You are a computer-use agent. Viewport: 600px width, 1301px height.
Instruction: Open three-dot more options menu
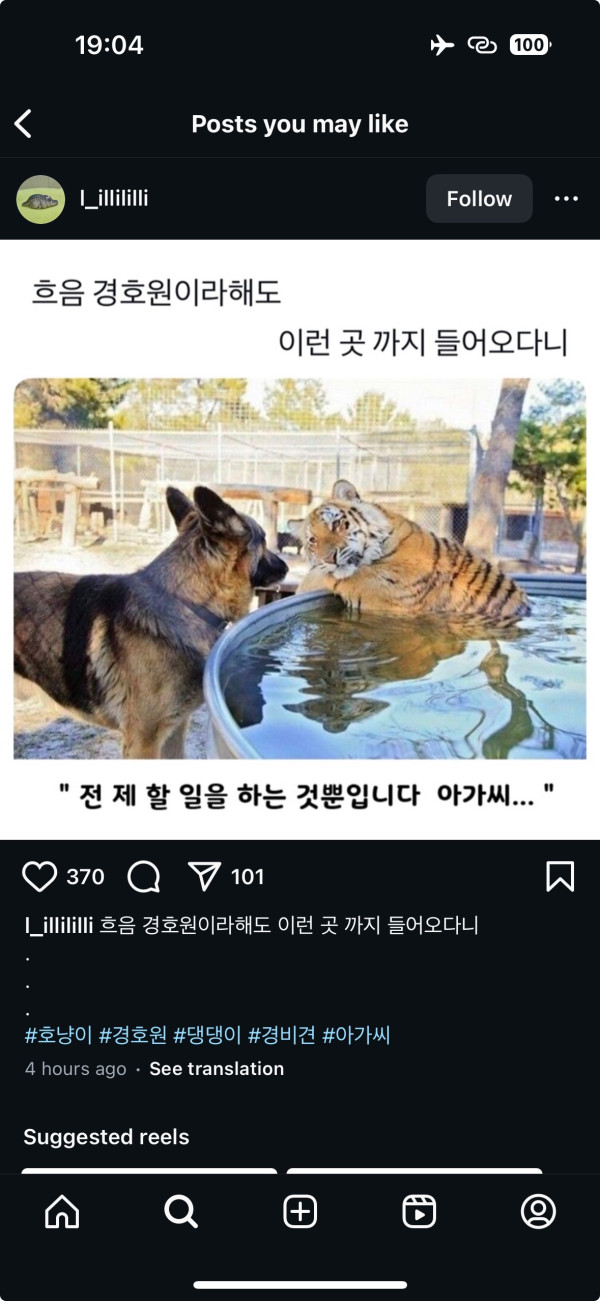point(566,199)
